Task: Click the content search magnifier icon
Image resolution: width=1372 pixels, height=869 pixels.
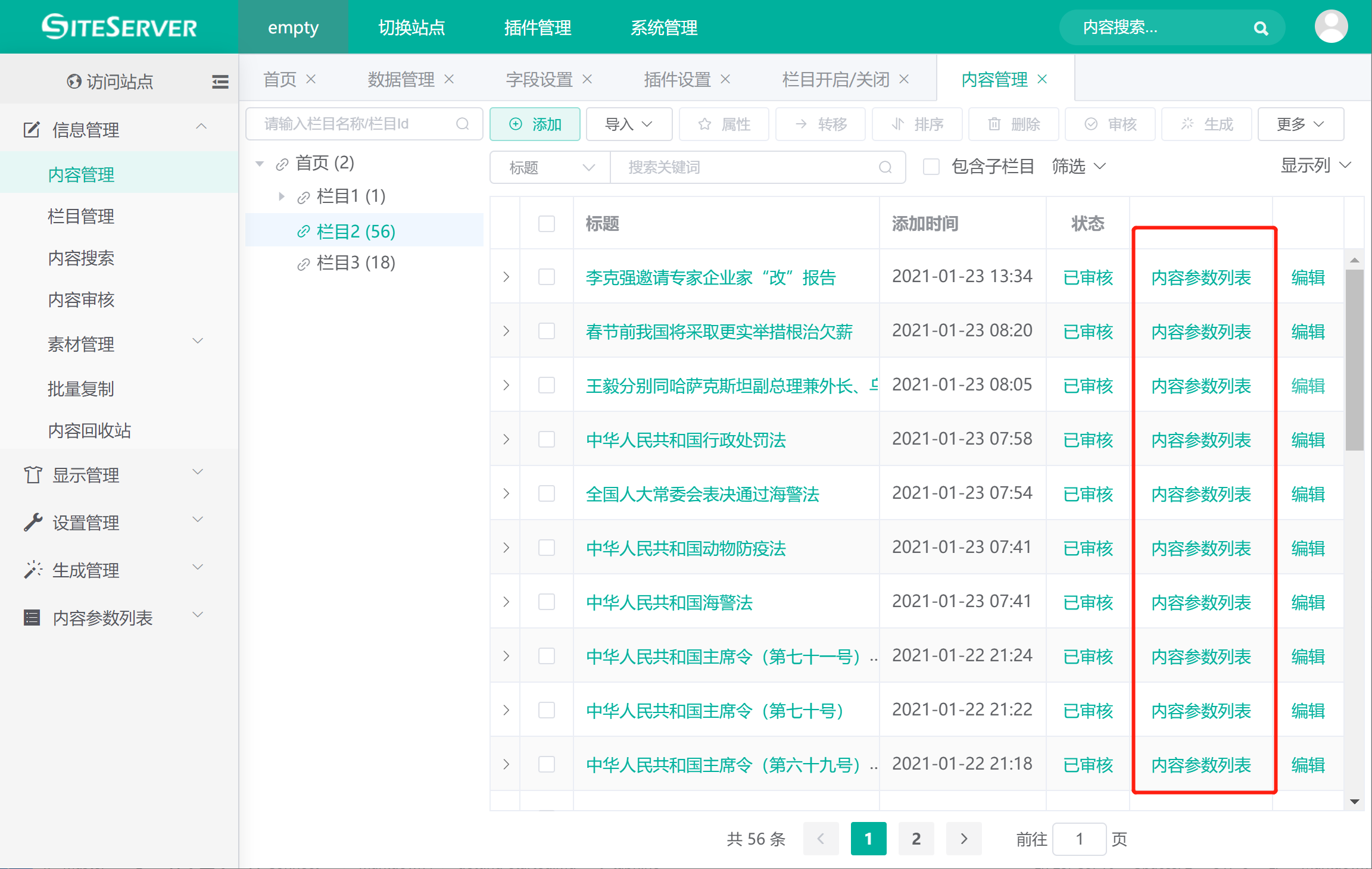Action: point(1260,28)
